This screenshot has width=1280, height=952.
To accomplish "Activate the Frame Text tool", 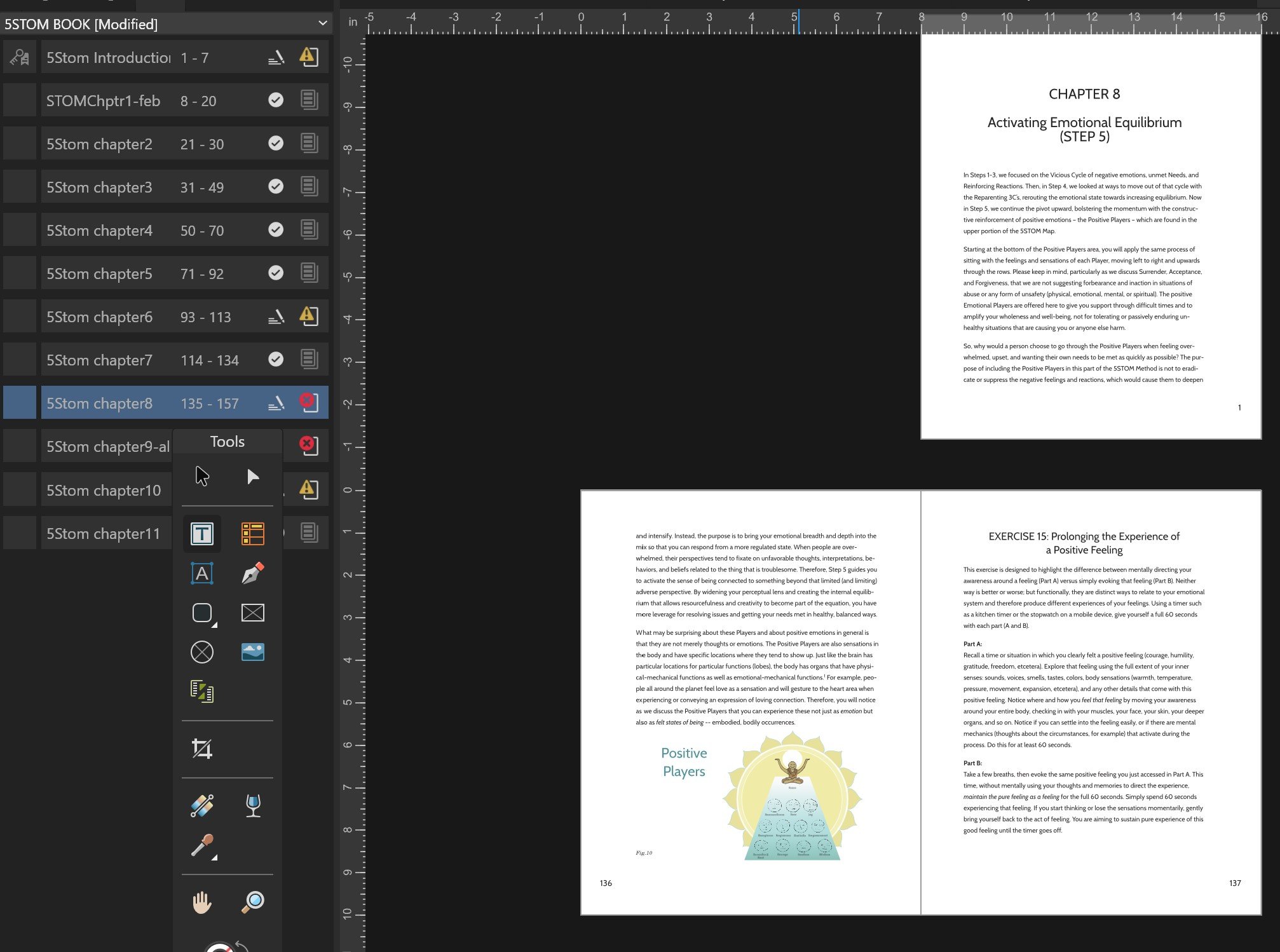I will (201, 534).
